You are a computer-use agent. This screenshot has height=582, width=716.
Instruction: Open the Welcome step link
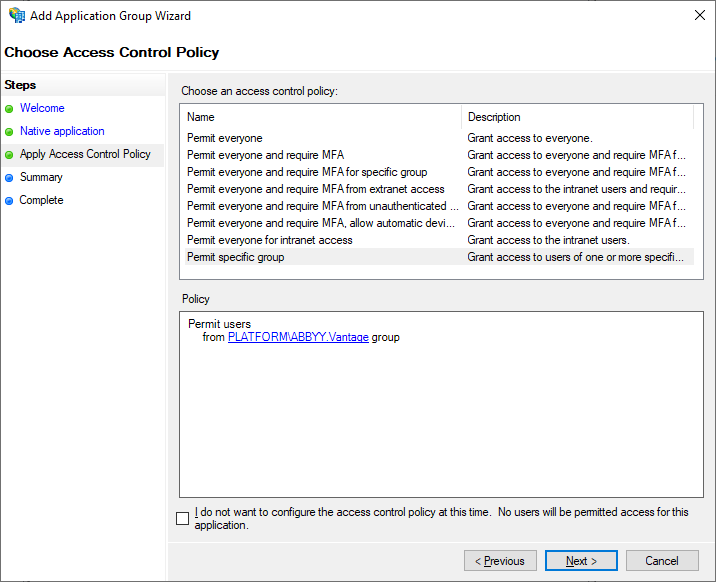click(x=42, y=108)
